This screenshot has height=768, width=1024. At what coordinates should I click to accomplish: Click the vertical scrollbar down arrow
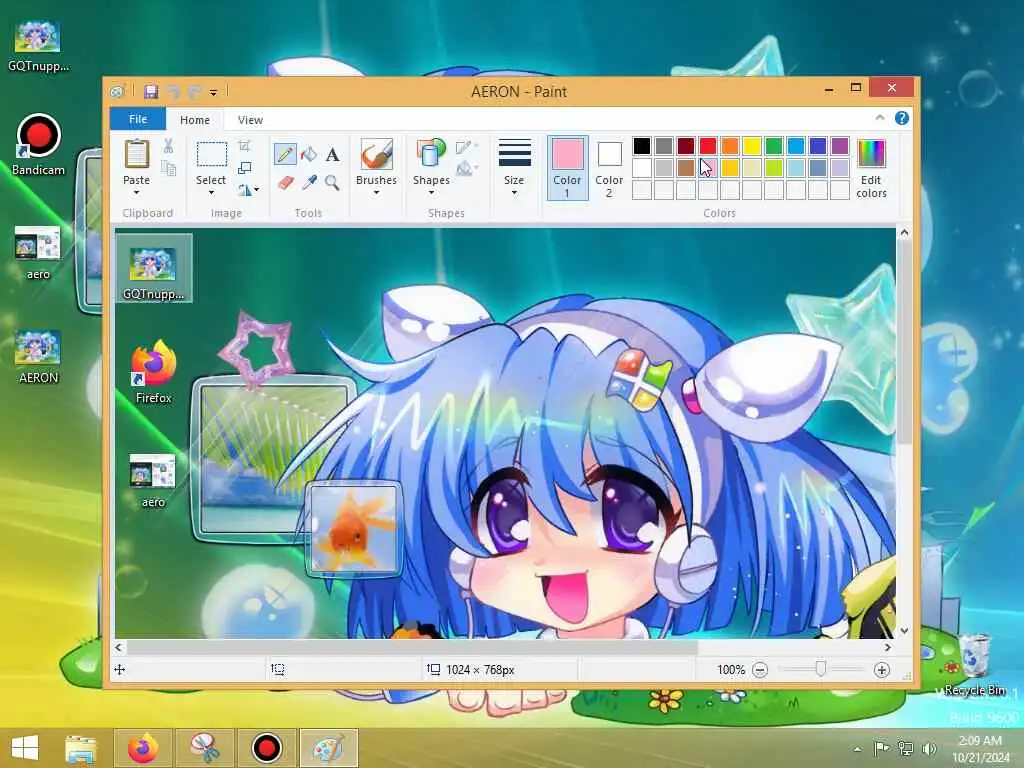click(904, 631)
